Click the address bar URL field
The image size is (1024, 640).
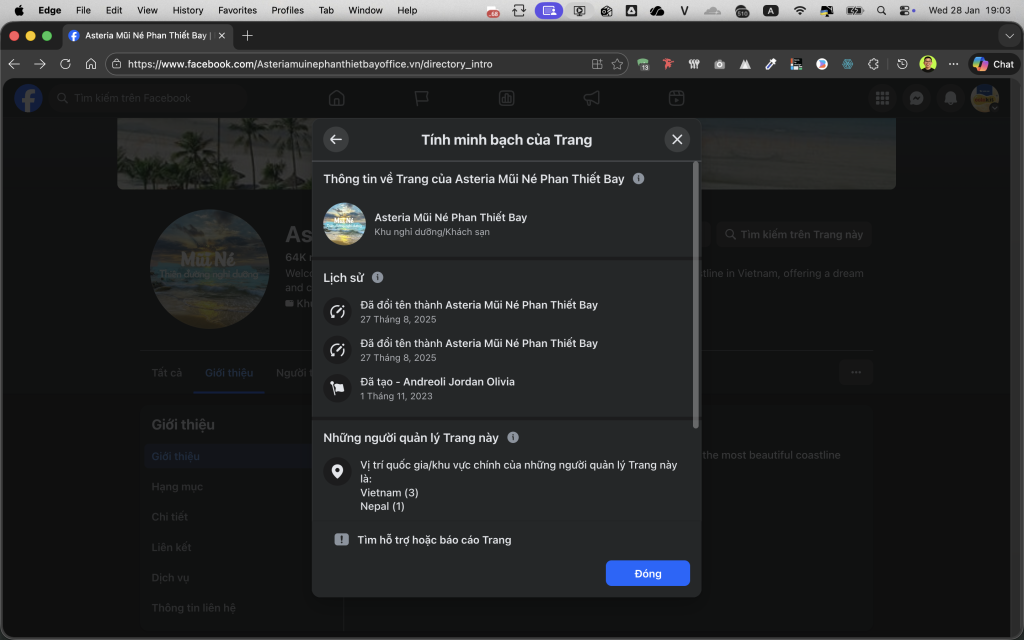pyautogui.click(x=350, y=64)
